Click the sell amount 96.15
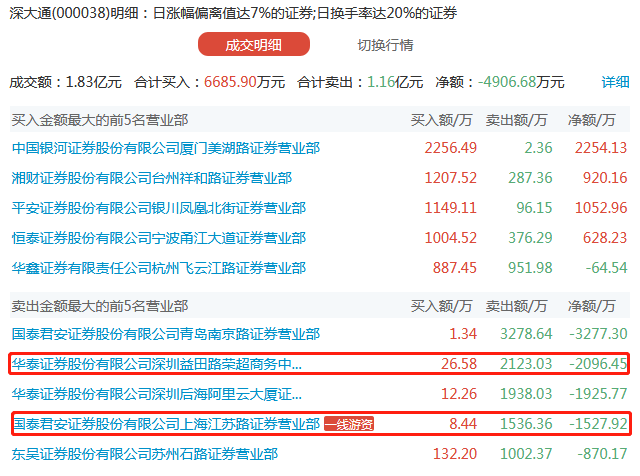The height and width of the screenshot is (476, 640). coord(534,208)
